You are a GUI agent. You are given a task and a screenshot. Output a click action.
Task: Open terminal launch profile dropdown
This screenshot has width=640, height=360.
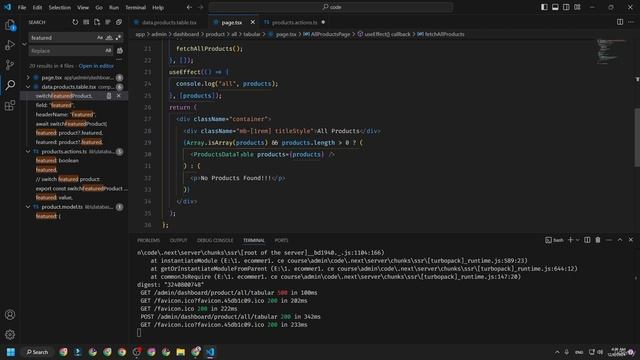(x=578, y=240)
